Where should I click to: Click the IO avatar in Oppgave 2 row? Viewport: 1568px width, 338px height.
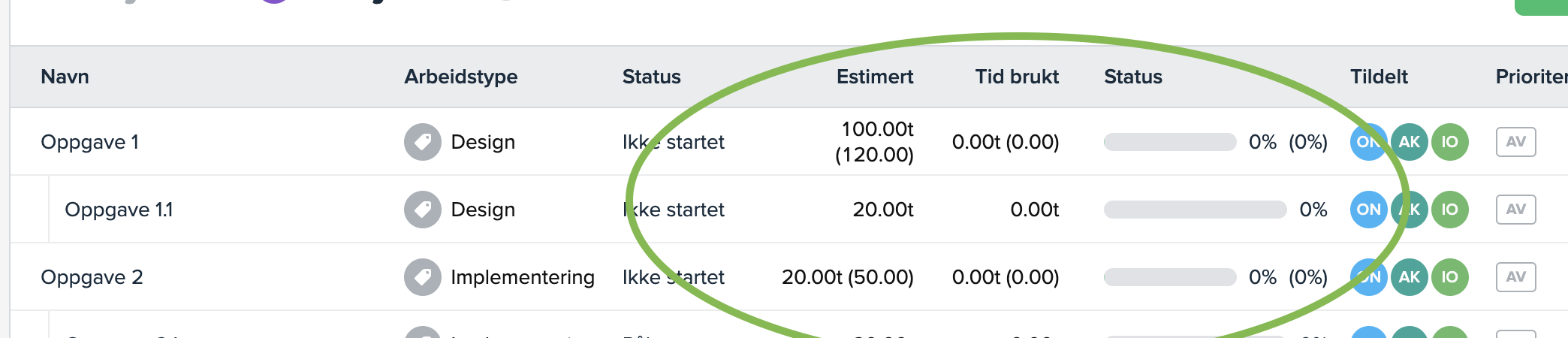[x=1450, y=277]
